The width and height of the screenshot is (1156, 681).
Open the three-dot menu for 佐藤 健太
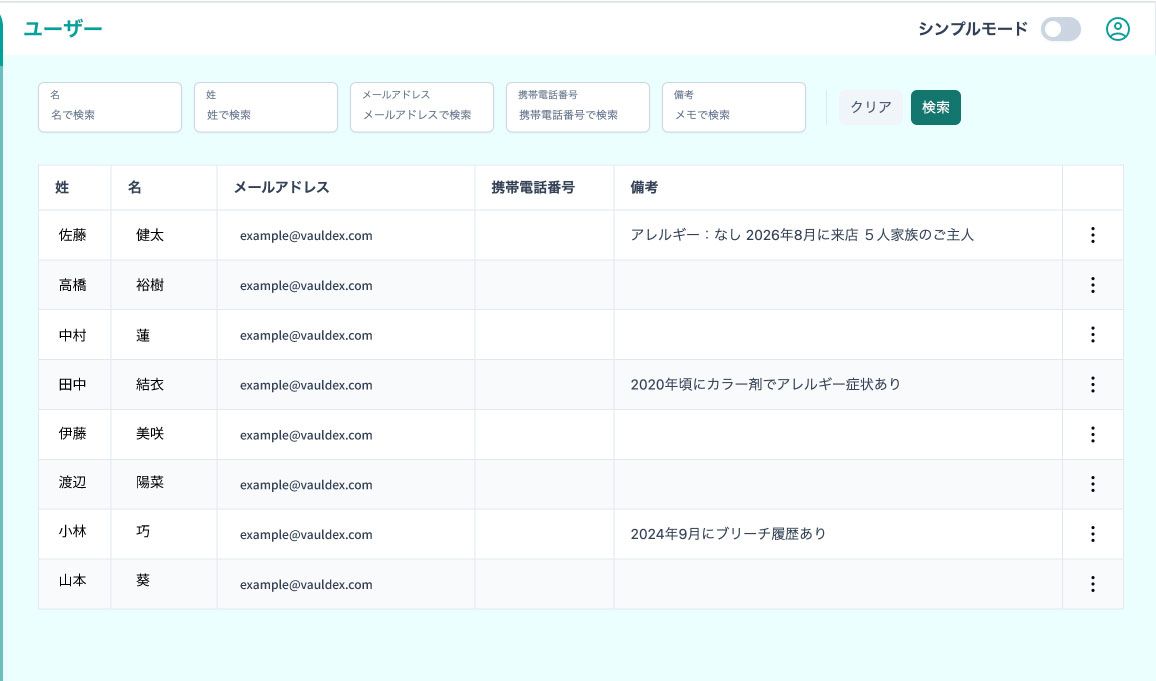[1093, 235]
